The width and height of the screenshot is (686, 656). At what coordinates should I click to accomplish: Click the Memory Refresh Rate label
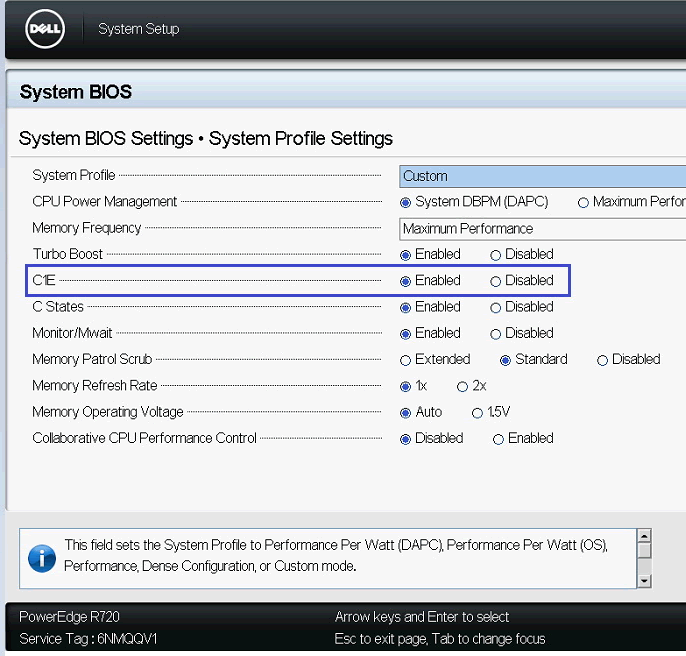[94, 385]
